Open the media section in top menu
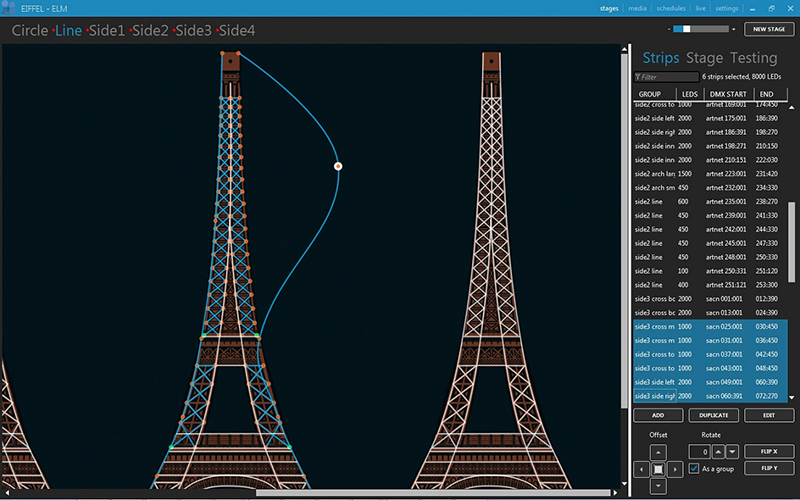Viewport: 800px width, 500px height. (x=637, y=8)
